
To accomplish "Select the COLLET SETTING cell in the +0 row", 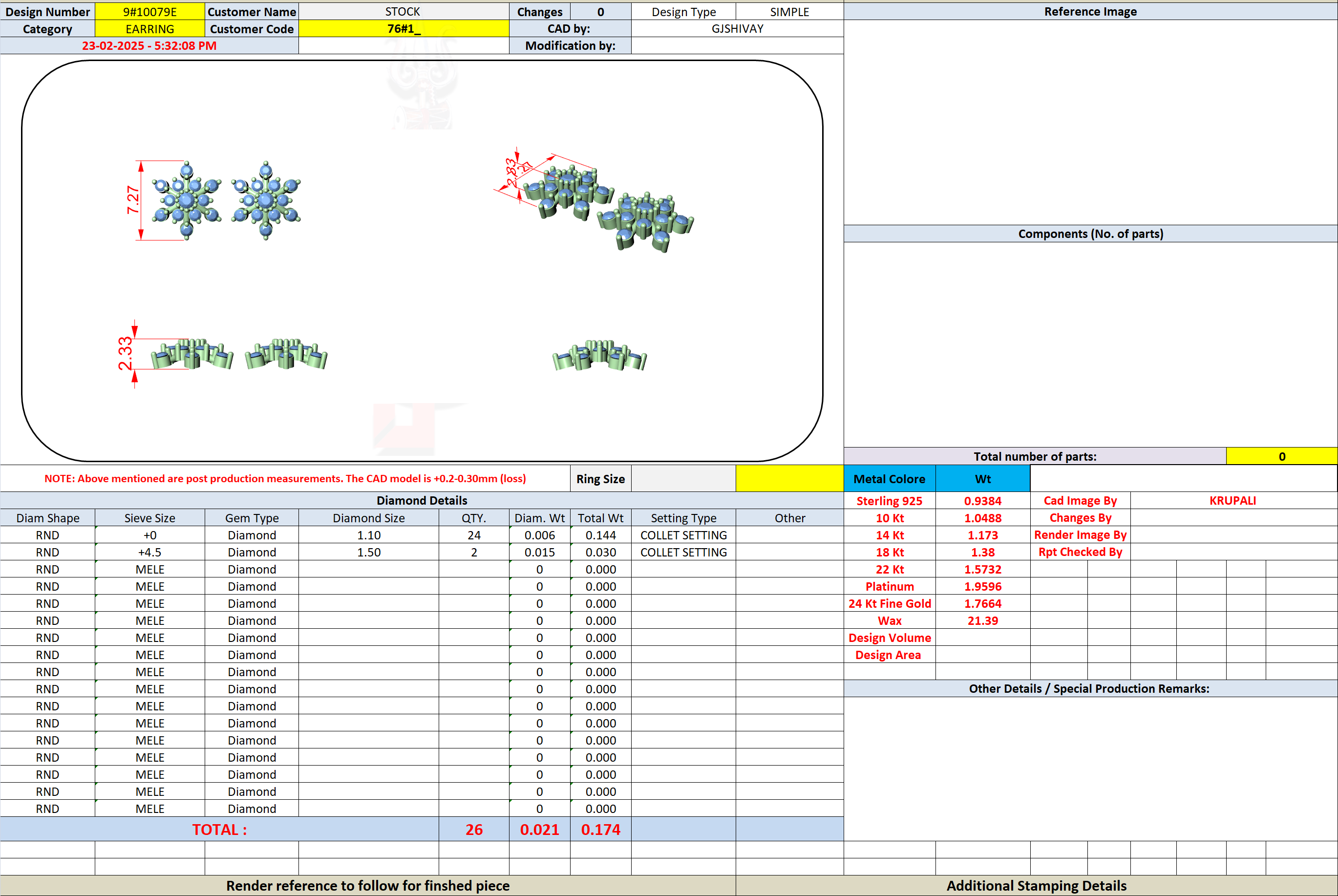I will coord(683,535).
